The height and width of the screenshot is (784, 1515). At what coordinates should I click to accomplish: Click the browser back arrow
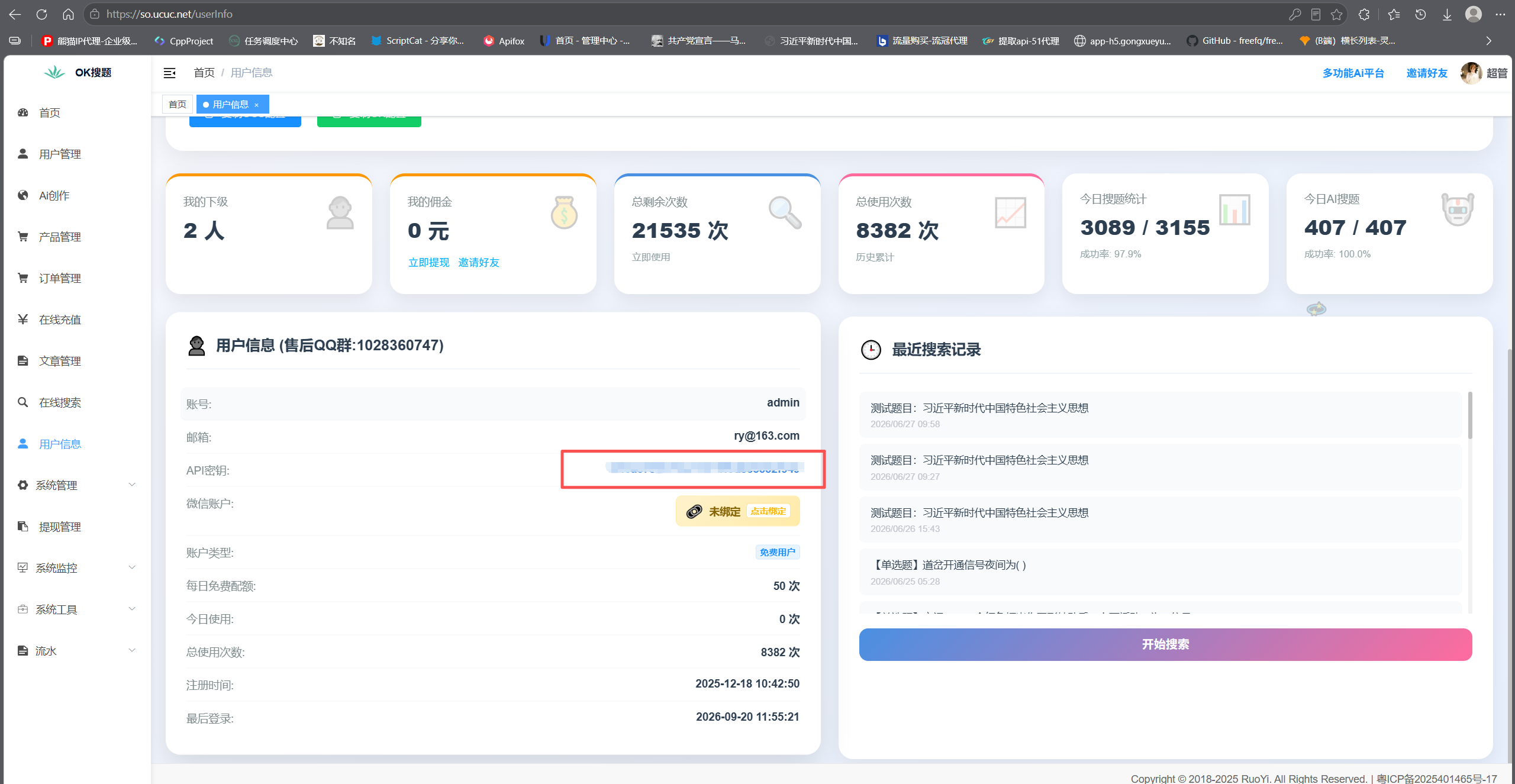point(15,14)
